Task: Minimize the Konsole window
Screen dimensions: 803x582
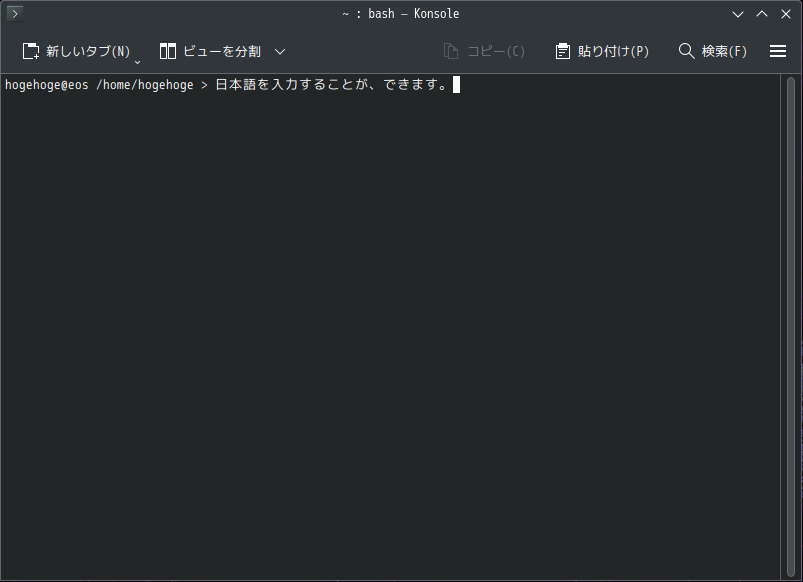Action: coord(738,14)
